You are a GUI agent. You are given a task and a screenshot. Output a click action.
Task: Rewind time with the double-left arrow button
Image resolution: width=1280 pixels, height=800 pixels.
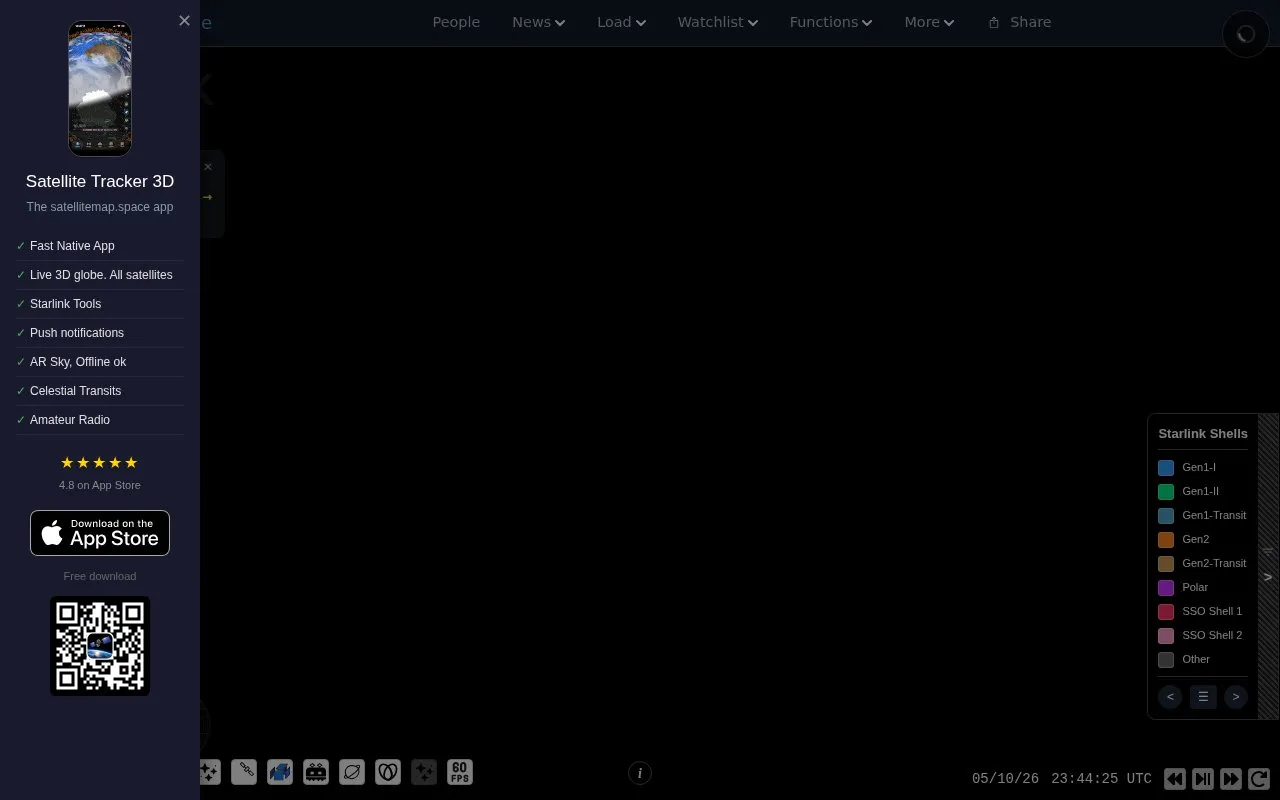[1175, 778]
